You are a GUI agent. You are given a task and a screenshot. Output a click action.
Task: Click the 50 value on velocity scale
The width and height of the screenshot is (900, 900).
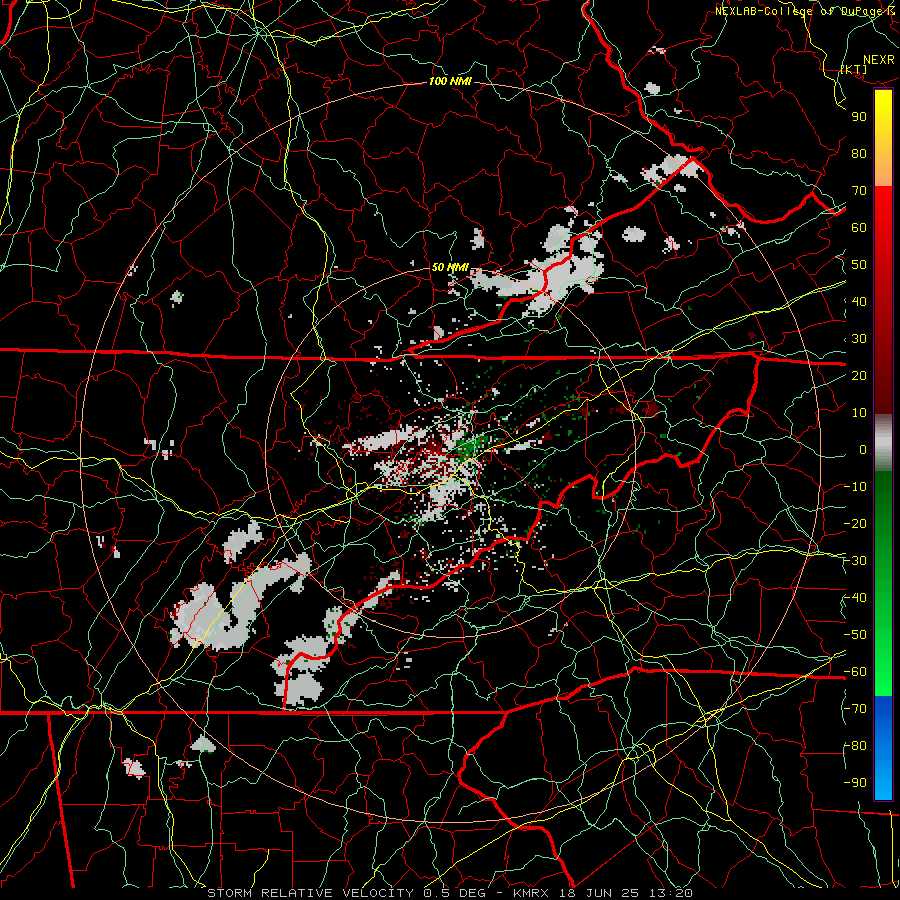(859, 265)
